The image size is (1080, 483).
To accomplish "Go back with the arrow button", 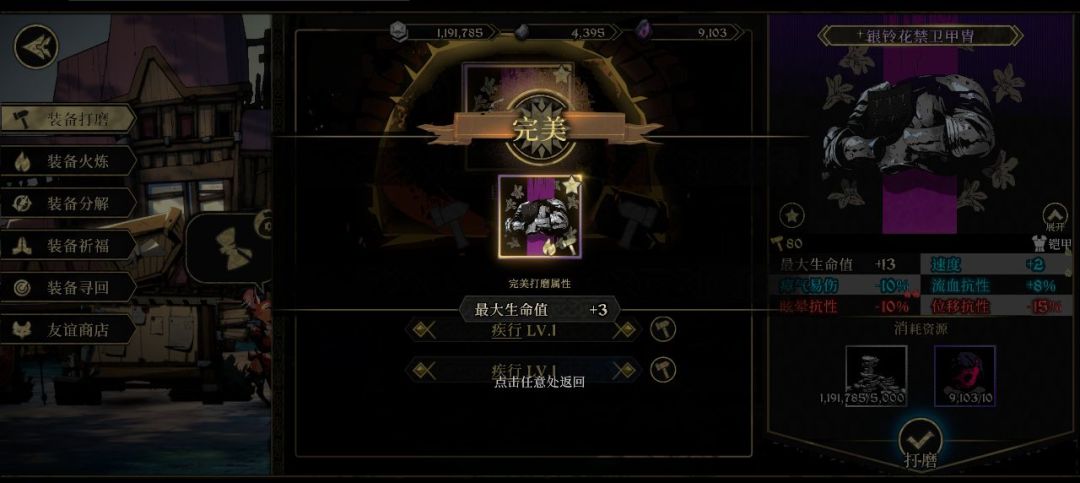I will tap(36, 47).
